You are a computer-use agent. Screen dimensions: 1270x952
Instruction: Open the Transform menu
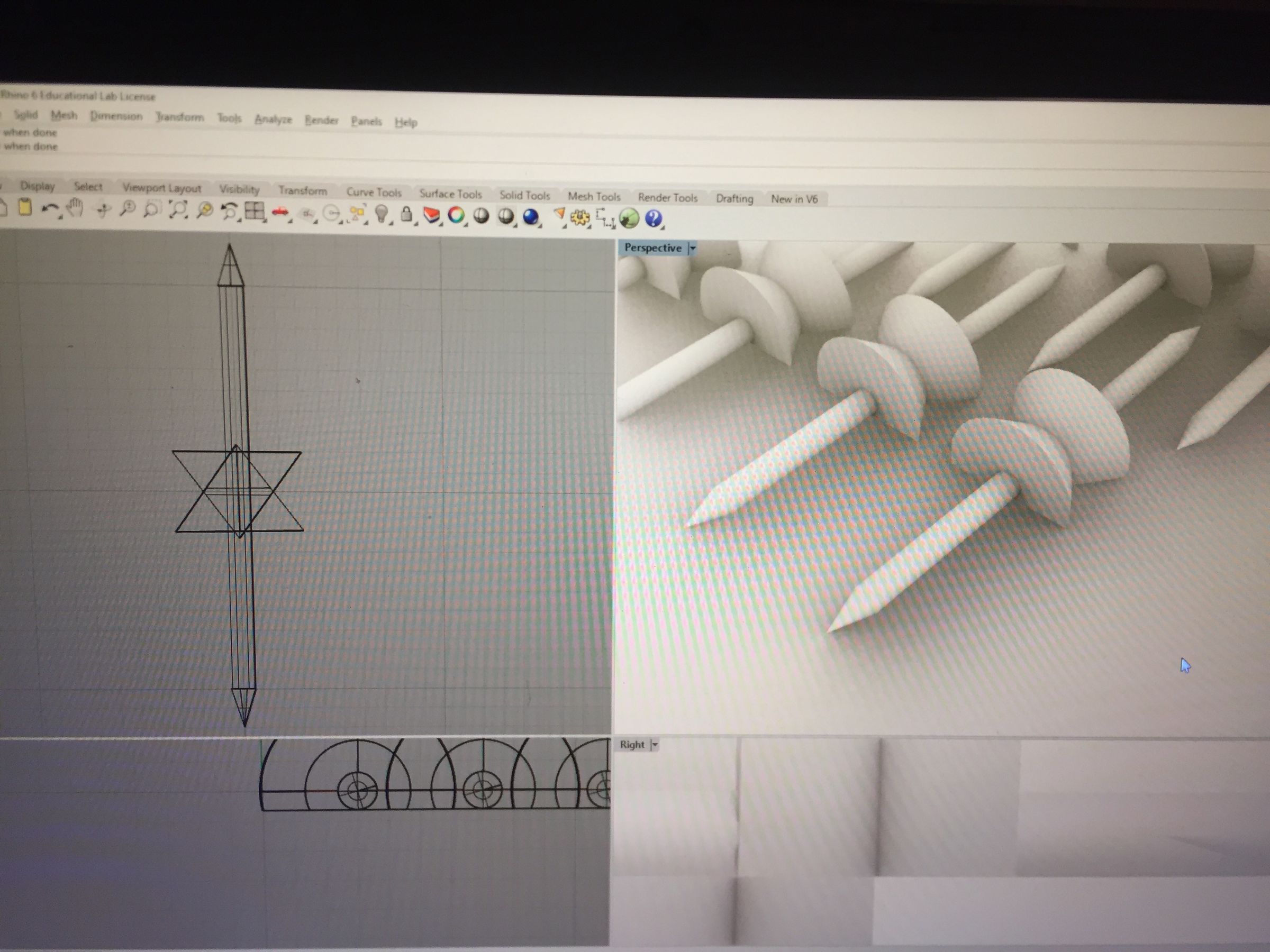[180, 117]
